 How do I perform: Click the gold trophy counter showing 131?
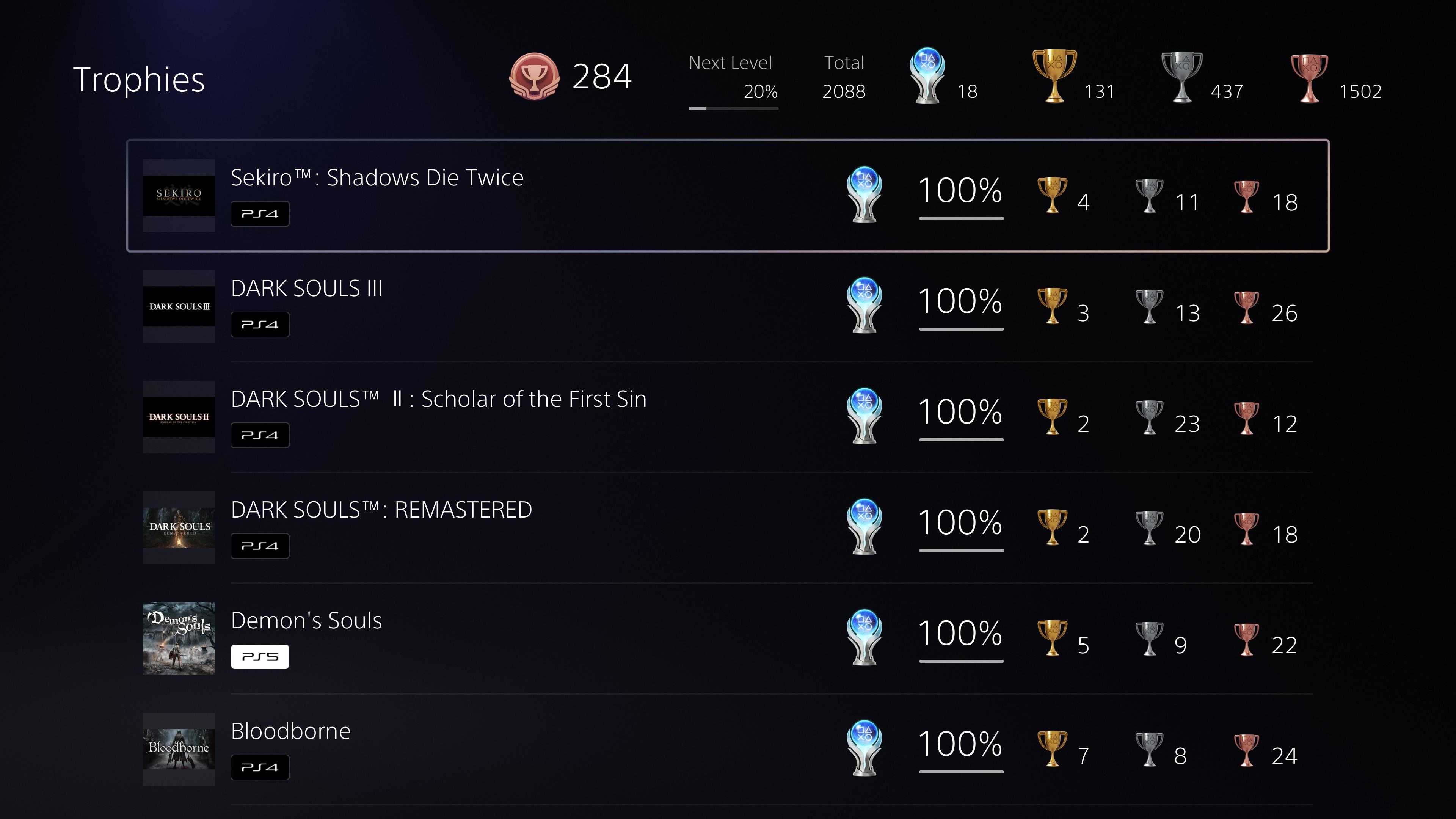pyautogui.click(x=1099, y=91)
